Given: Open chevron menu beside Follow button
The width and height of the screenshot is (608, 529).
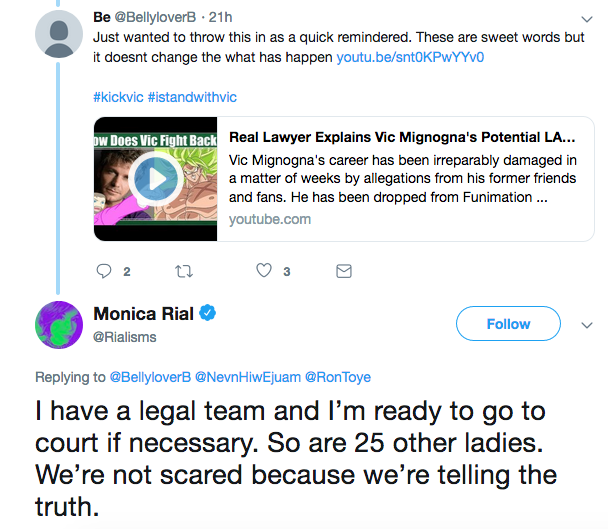Looking at the screenshot, I should (587, 325).
